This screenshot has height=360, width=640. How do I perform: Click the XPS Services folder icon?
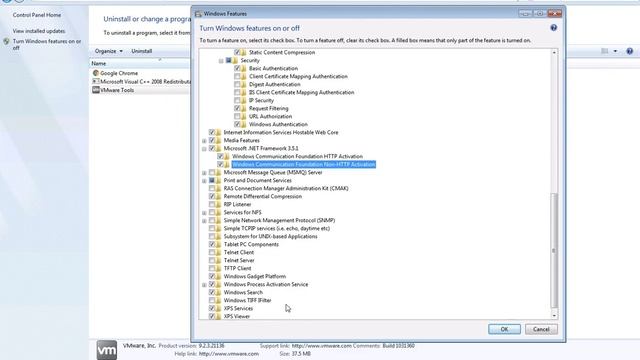218,308
